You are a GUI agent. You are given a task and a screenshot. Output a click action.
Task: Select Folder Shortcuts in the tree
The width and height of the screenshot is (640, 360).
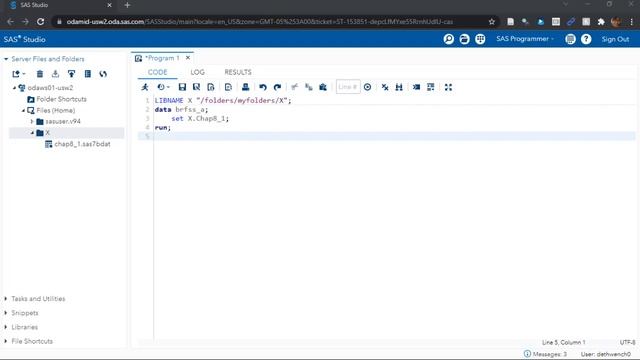[61, 99]
